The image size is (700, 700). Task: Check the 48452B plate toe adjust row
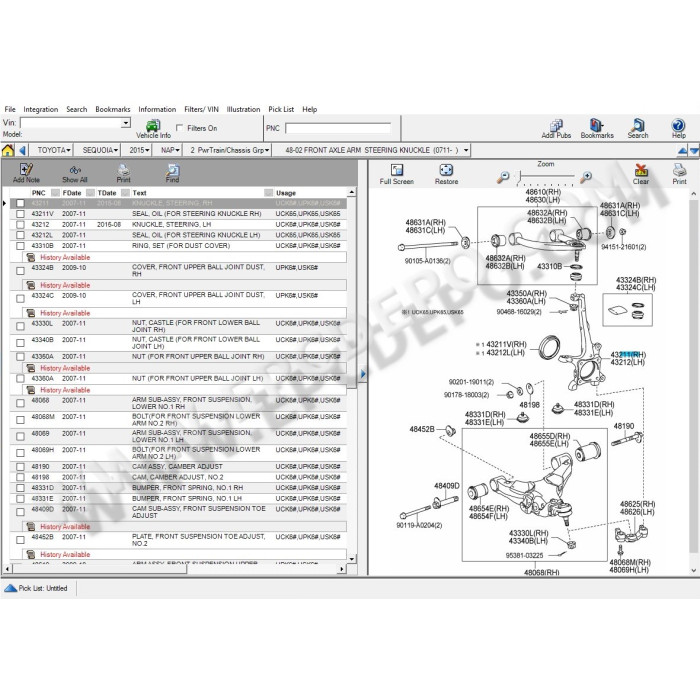coord(20,540)
